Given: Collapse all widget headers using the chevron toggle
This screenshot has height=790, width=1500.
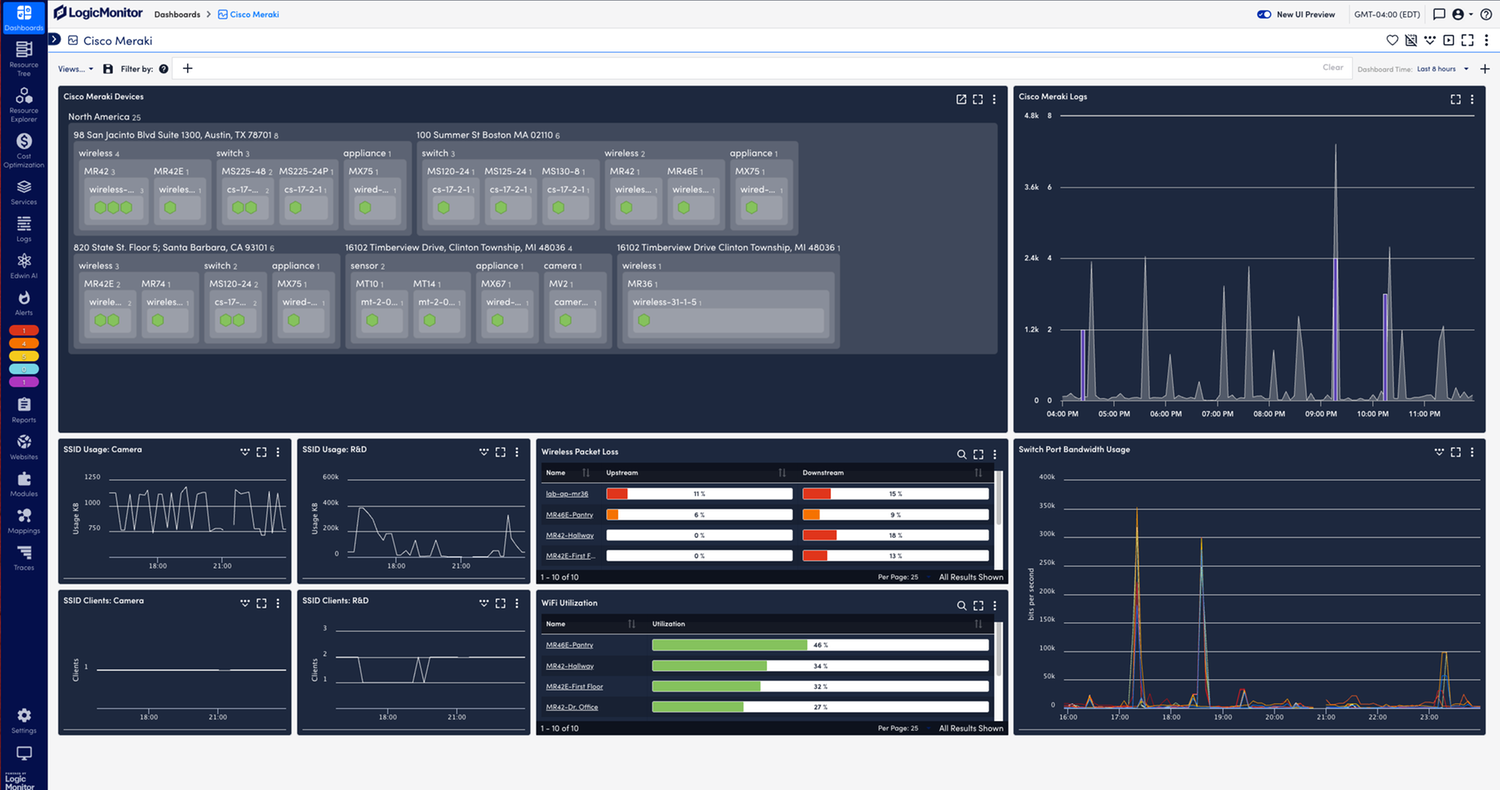Looking at the screenshot, I should [1430, 40].
